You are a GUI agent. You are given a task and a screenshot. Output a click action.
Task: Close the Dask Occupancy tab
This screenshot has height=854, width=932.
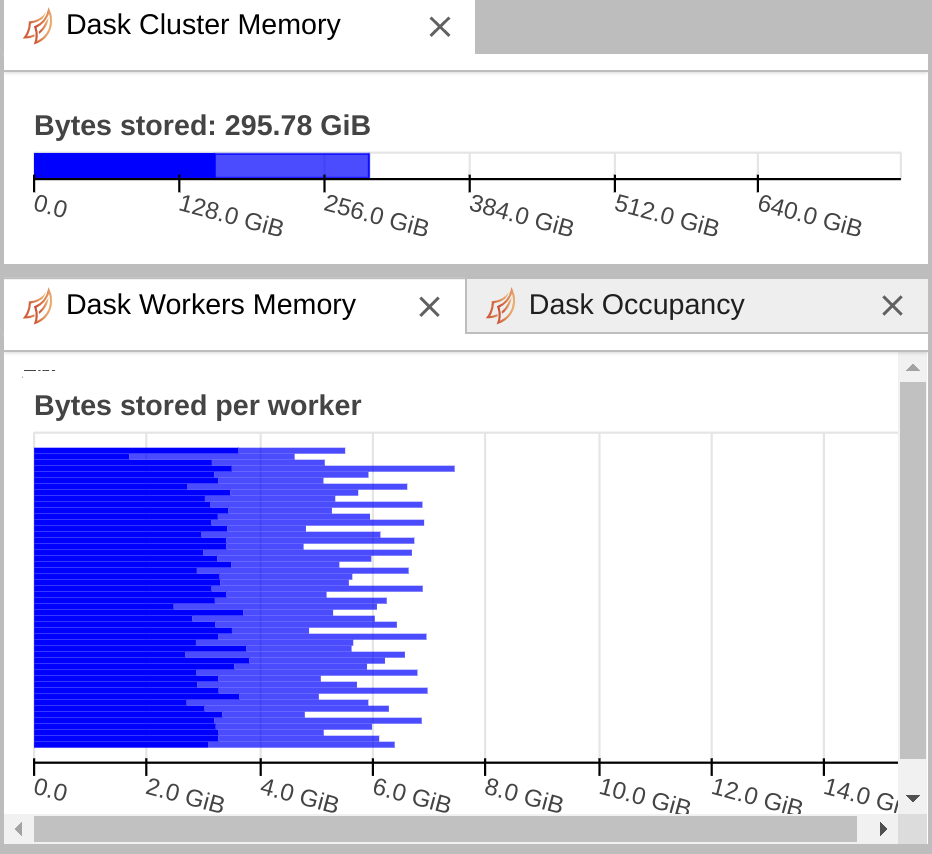[x=892, y=306]
